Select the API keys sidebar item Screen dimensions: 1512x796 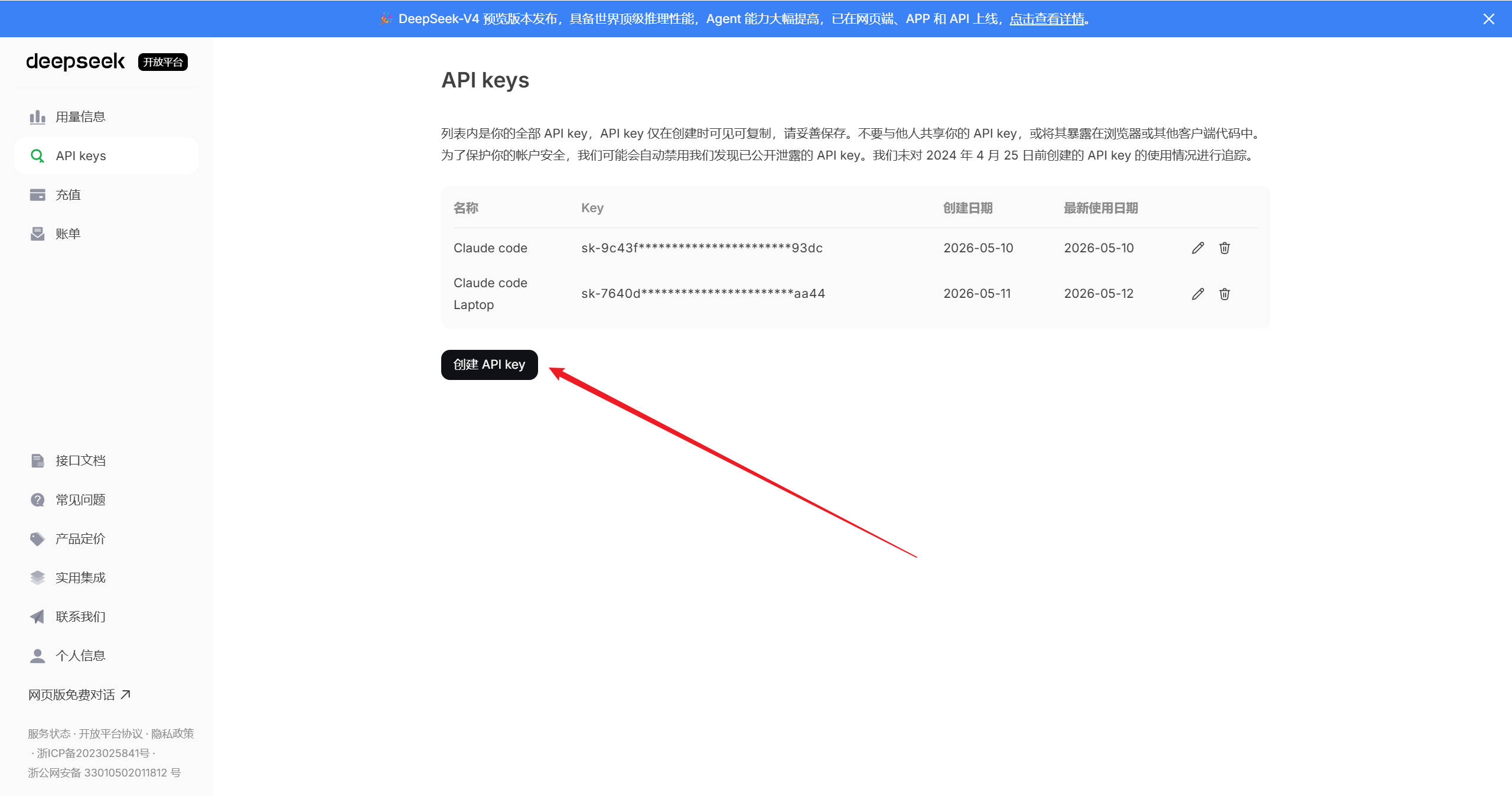(x=106, y=156)
